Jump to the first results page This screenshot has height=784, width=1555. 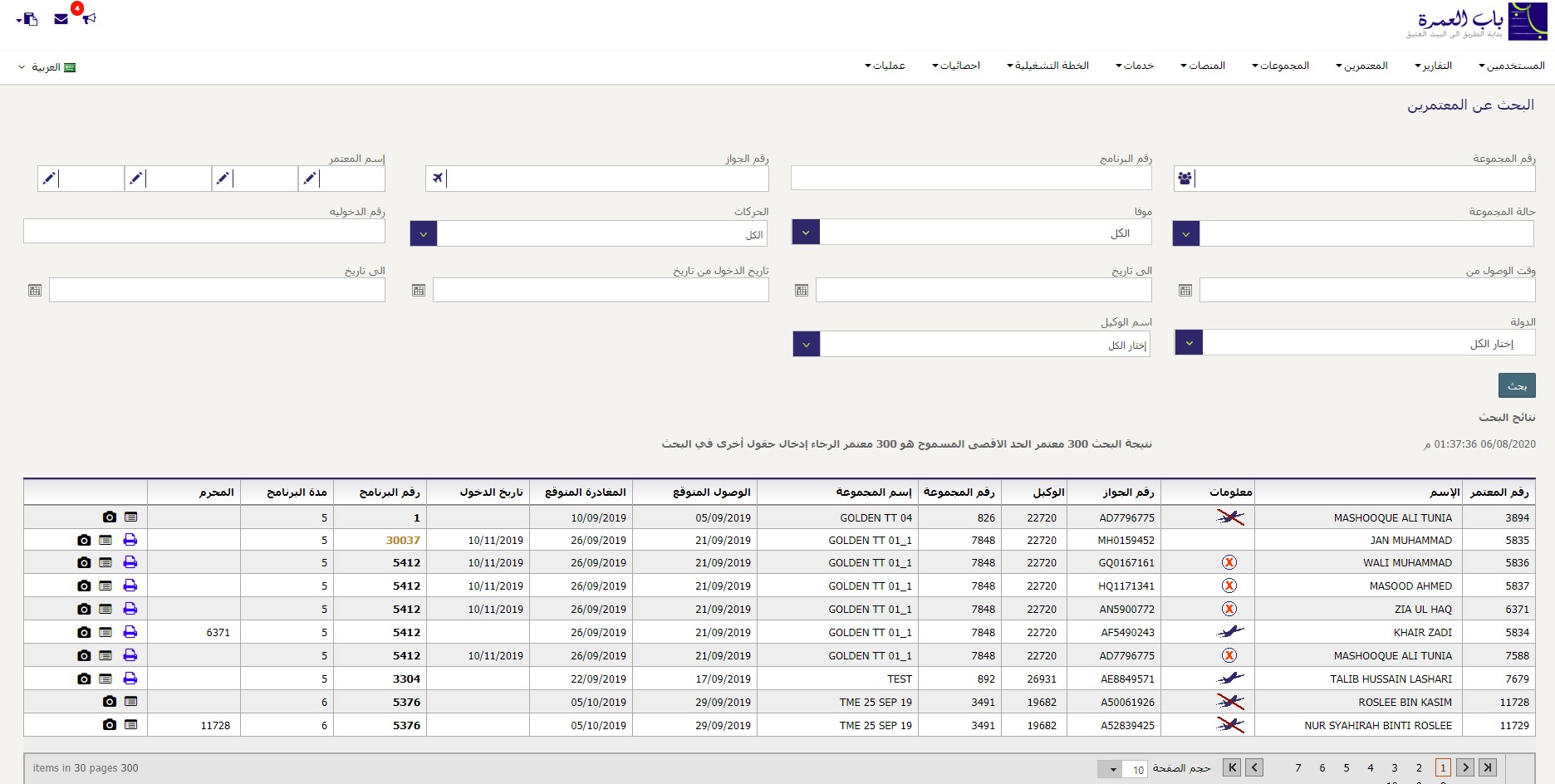1489,768
